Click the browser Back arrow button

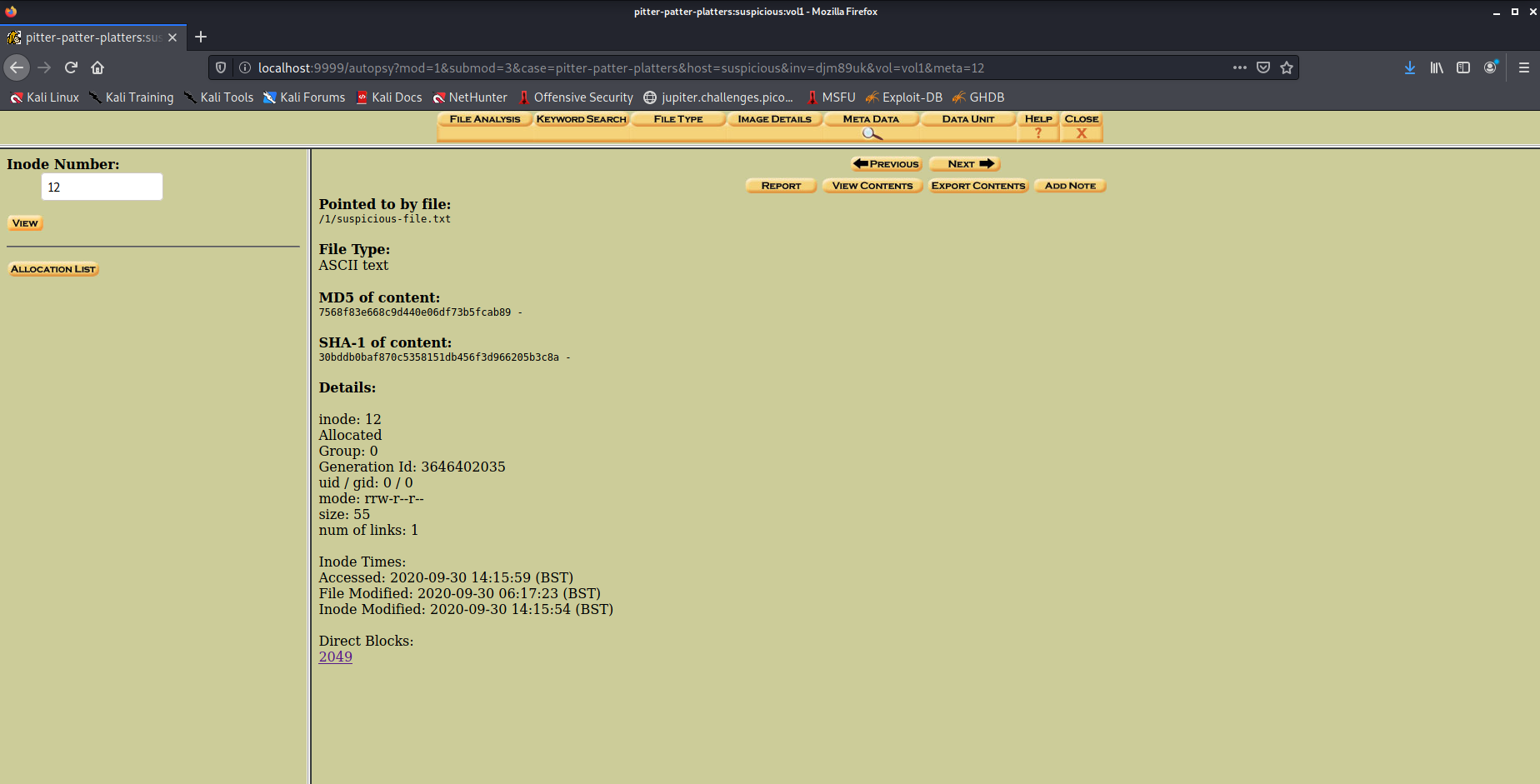click(x=17, y=67)
